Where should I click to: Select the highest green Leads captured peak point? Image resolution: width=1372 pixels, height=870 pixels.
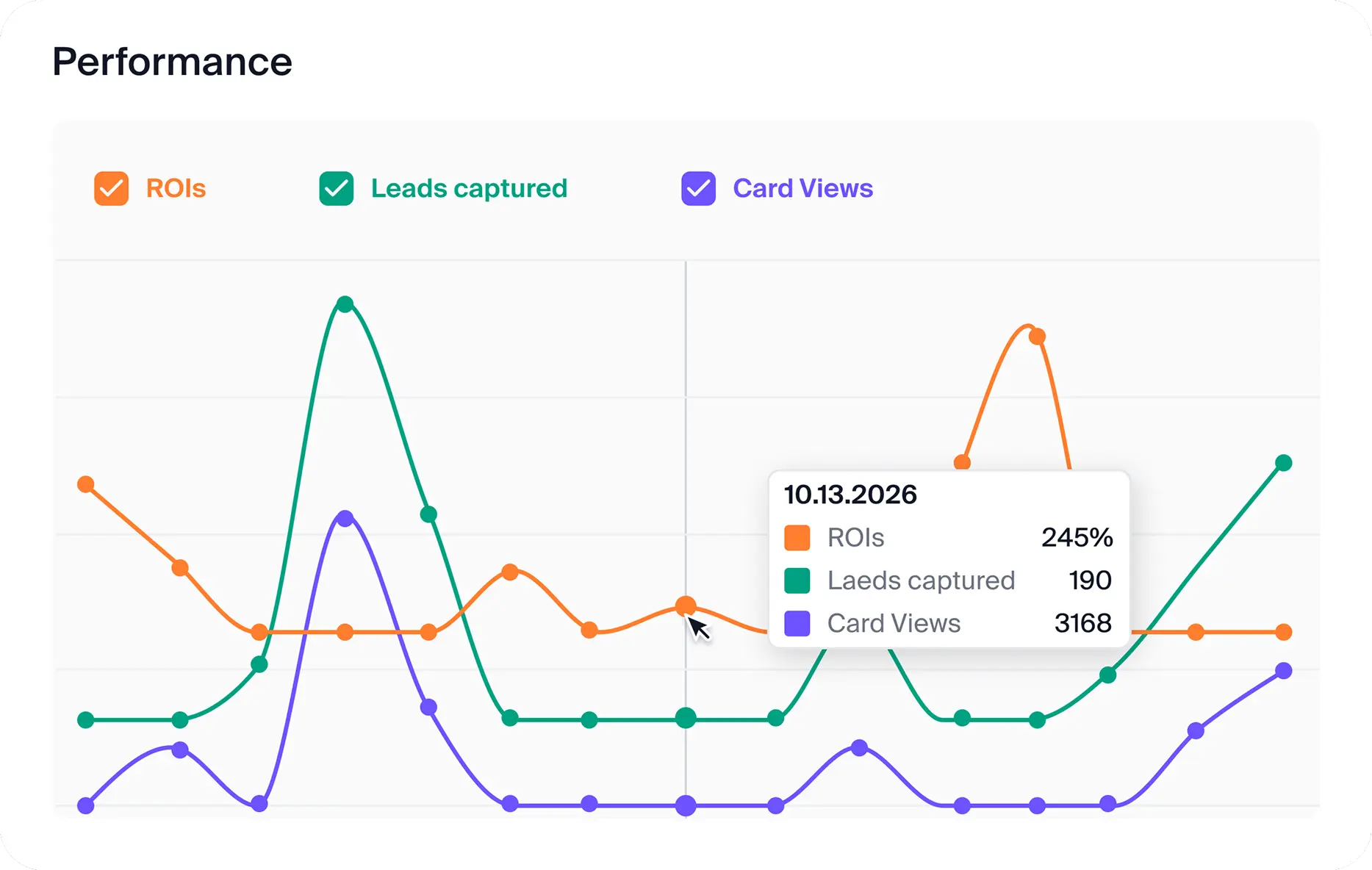[345, 303]
